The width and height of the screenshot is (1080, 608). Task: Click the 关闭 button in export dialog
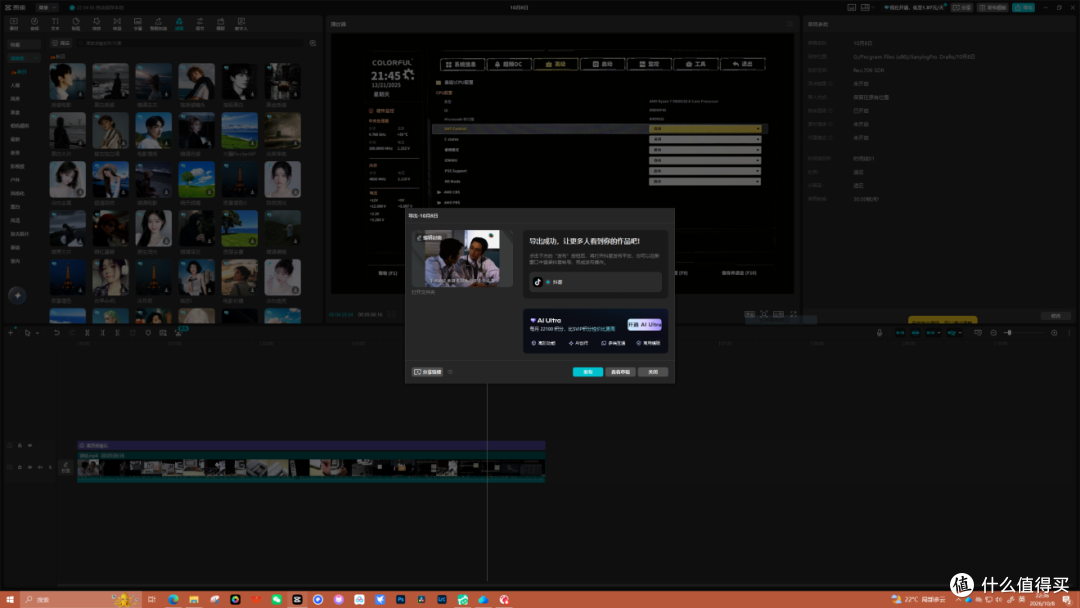tap(653, 372)
